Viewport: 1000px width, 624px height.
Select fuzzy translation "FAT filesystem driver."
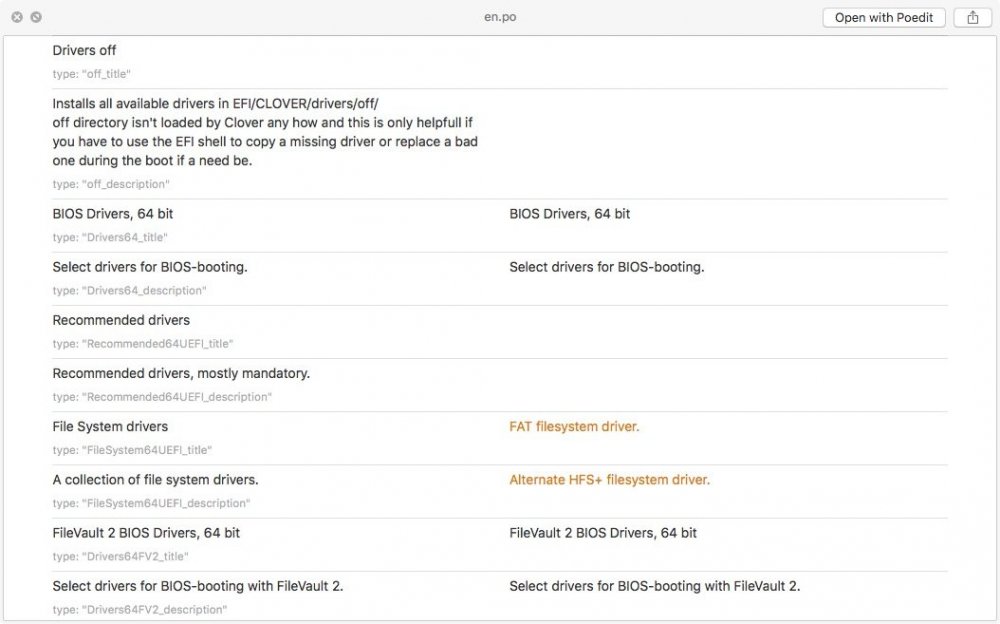[x=574, y=427]
